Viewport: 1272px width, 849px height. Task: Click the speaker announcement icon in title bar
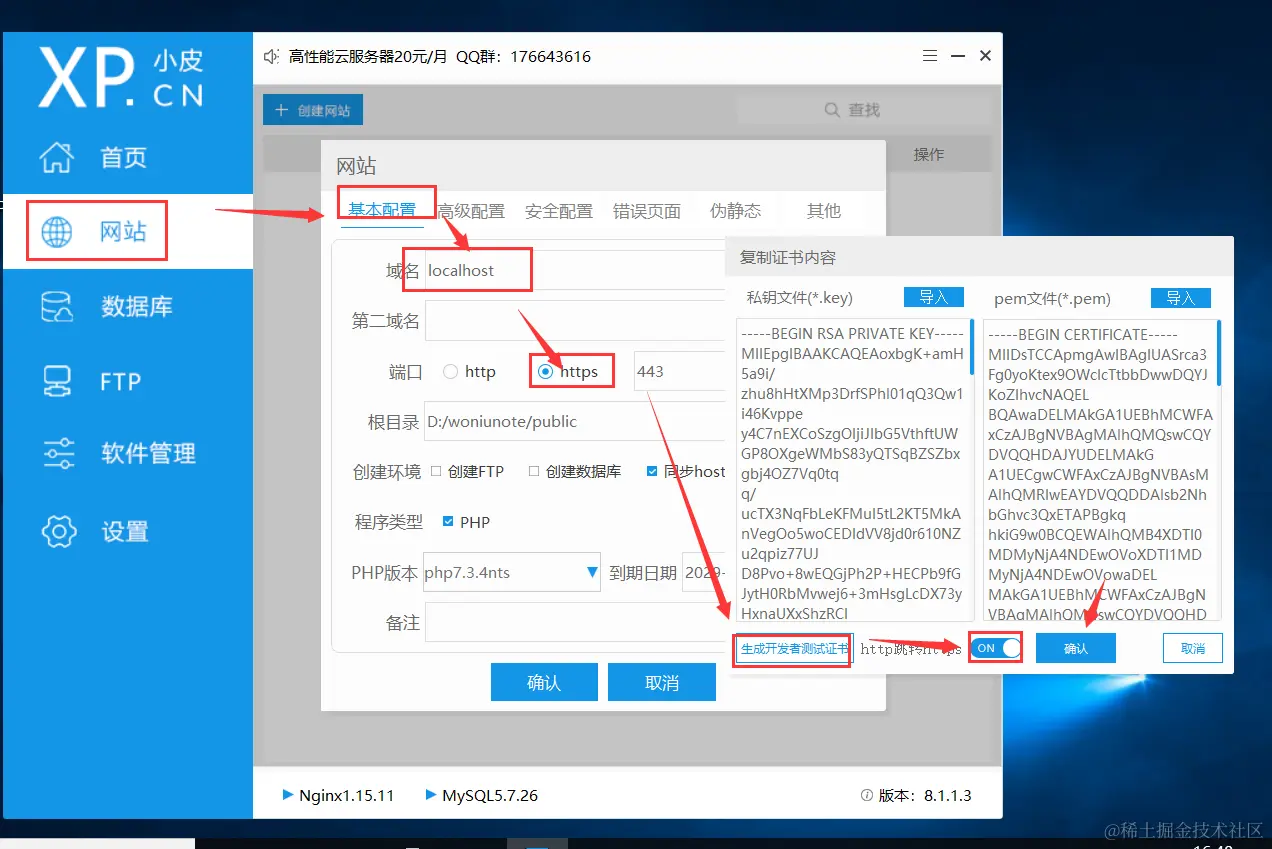point(271,57)
